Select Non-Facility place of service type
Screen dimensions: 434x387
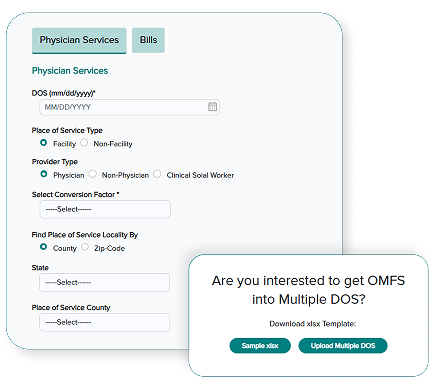pos(84,143)
